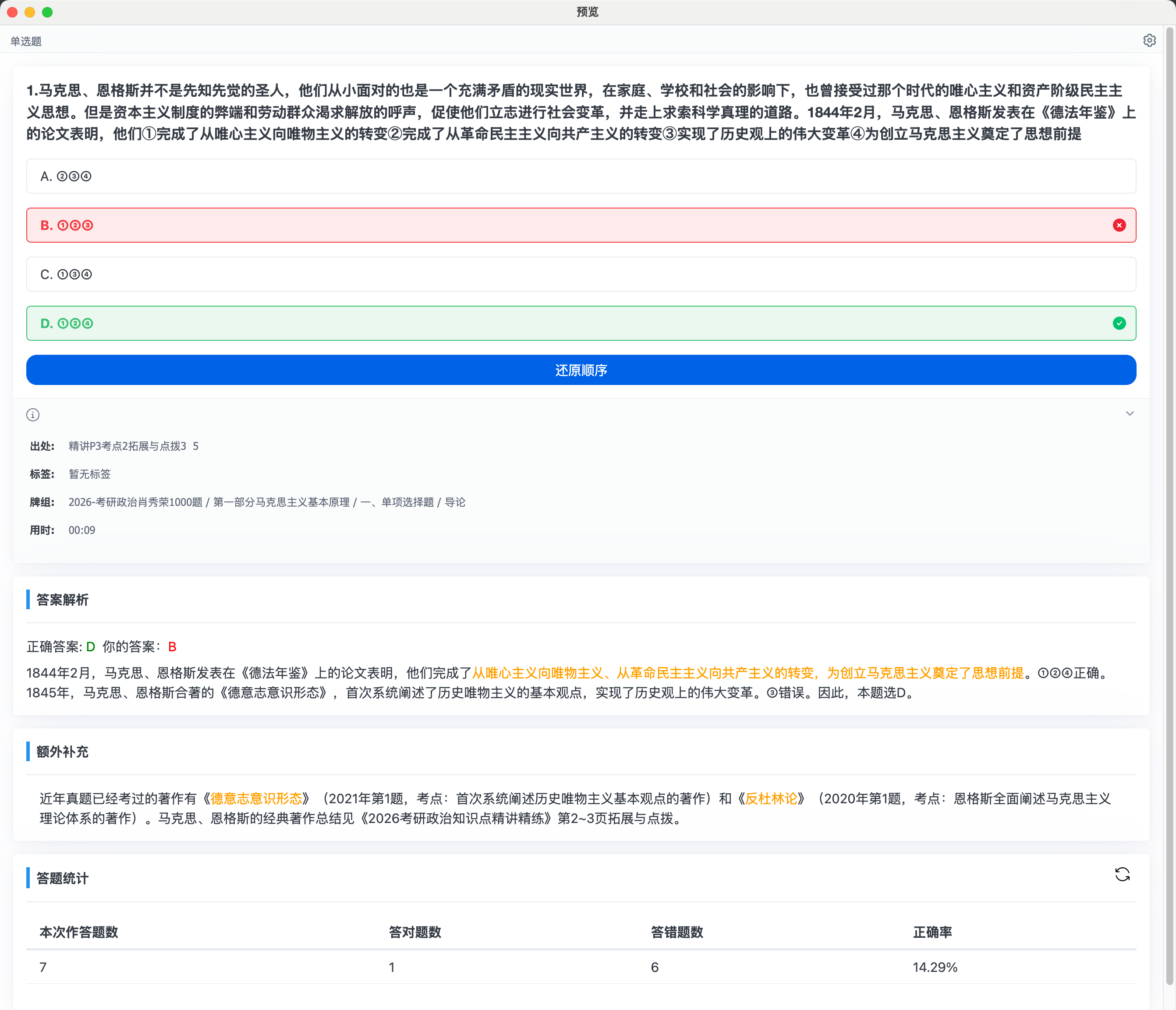The width and height of the screenshot is (1176, 1010).
Task: Click the 答题统计 heading
Action: (62, 878)
